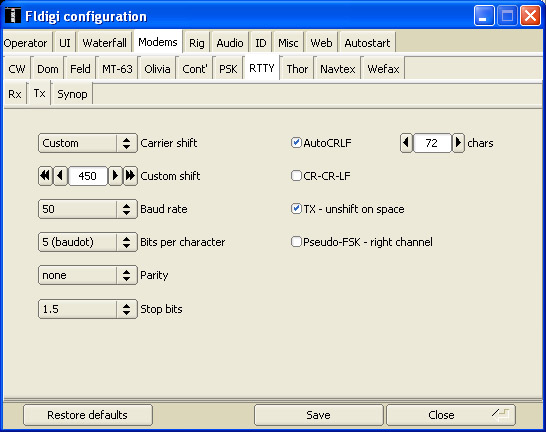
Task: Open the Baud rate dropdown
Action: point(88,209)
